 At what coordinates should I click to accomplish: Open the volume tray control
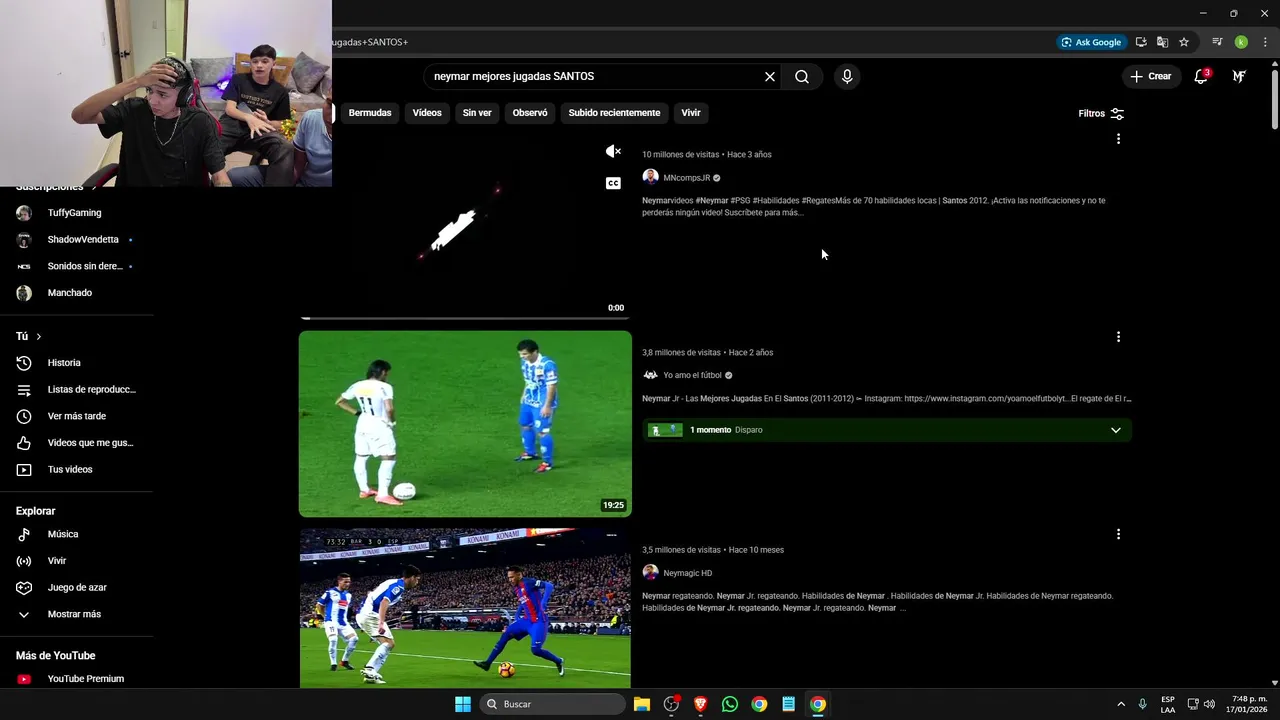(x=1210, y=704)
